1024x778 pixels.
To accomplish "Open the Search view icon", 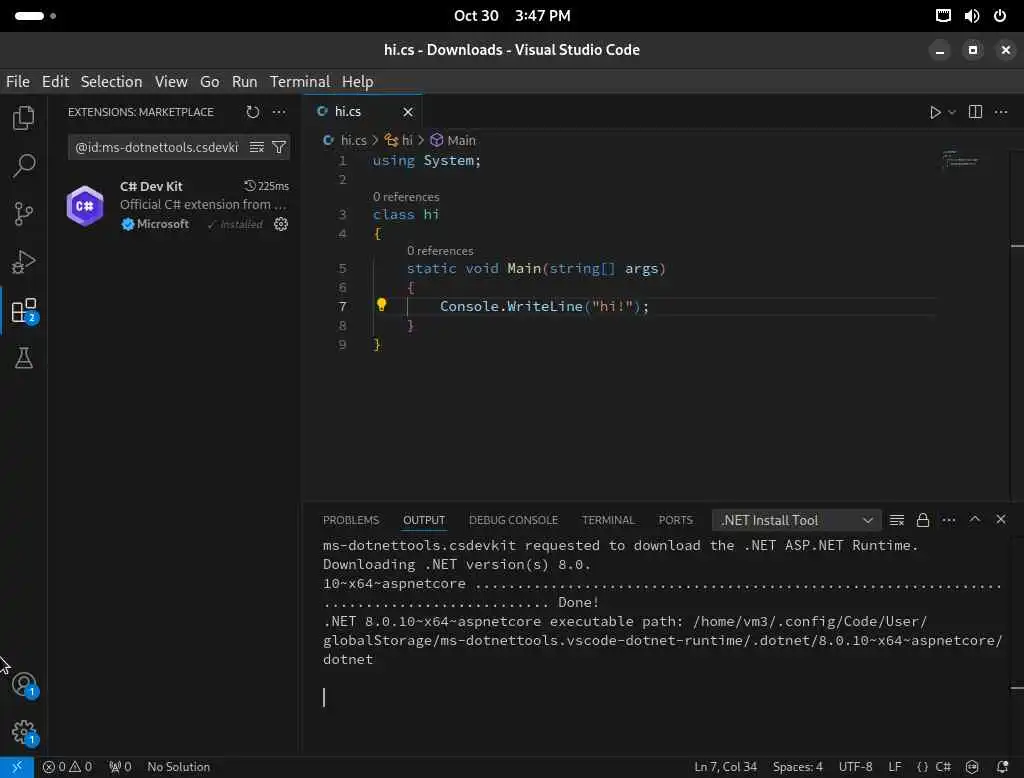I will 24,165.
